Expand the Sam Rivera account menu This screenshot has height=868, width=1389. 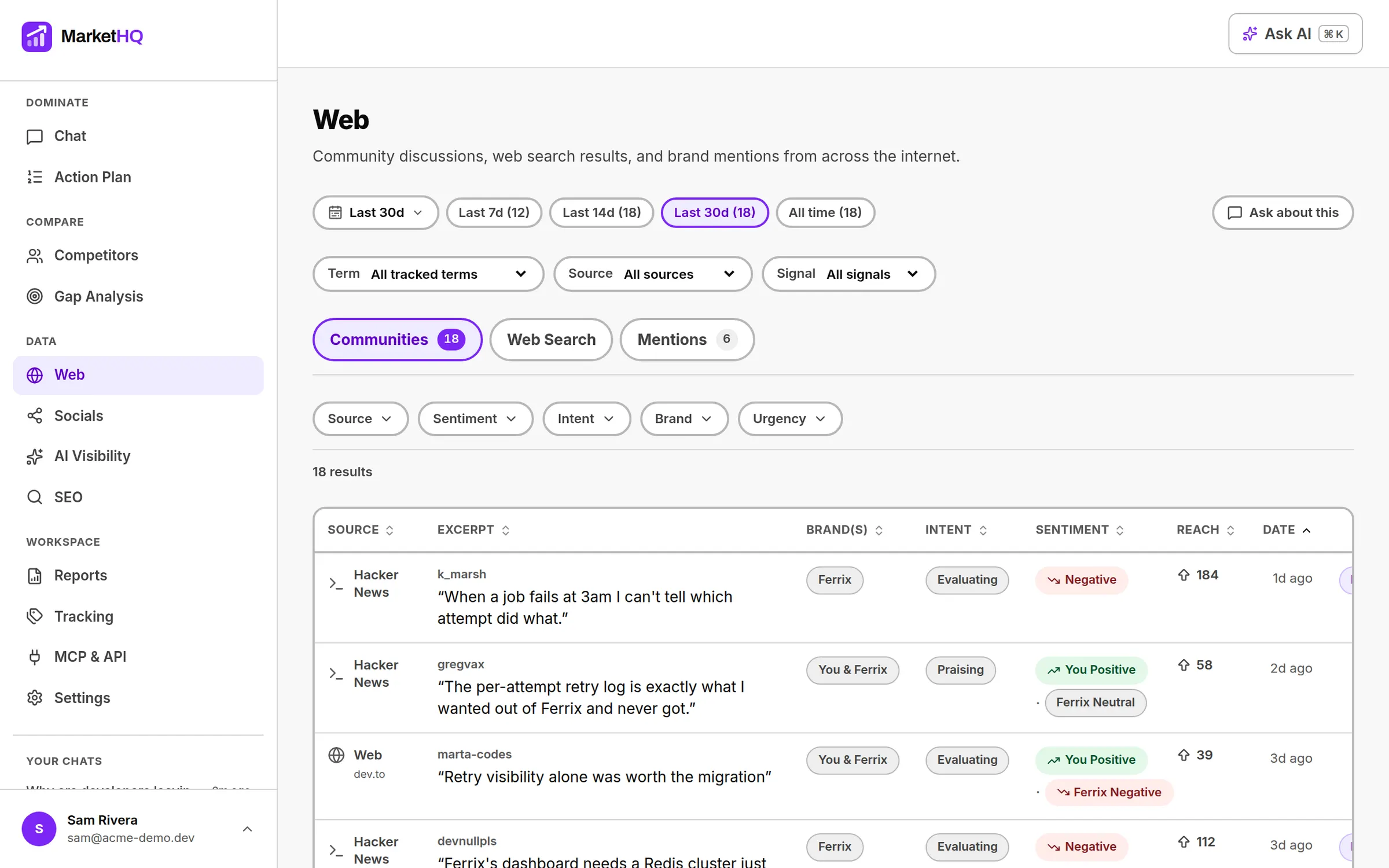pyautogui.click(x=138, y=829)
